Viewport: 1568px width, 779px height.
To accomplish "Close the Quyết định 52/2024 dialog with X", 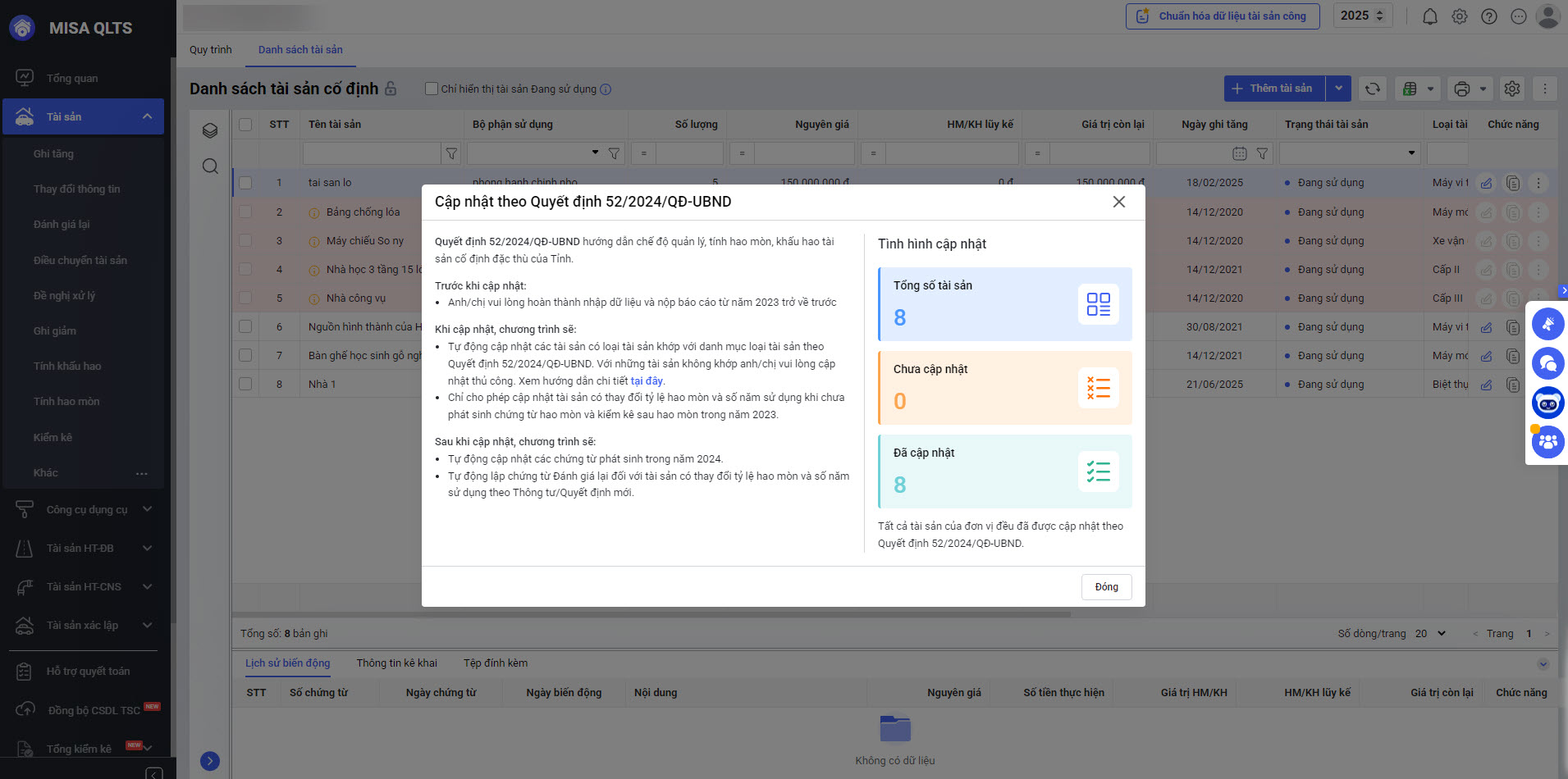I will point(1118,202).
